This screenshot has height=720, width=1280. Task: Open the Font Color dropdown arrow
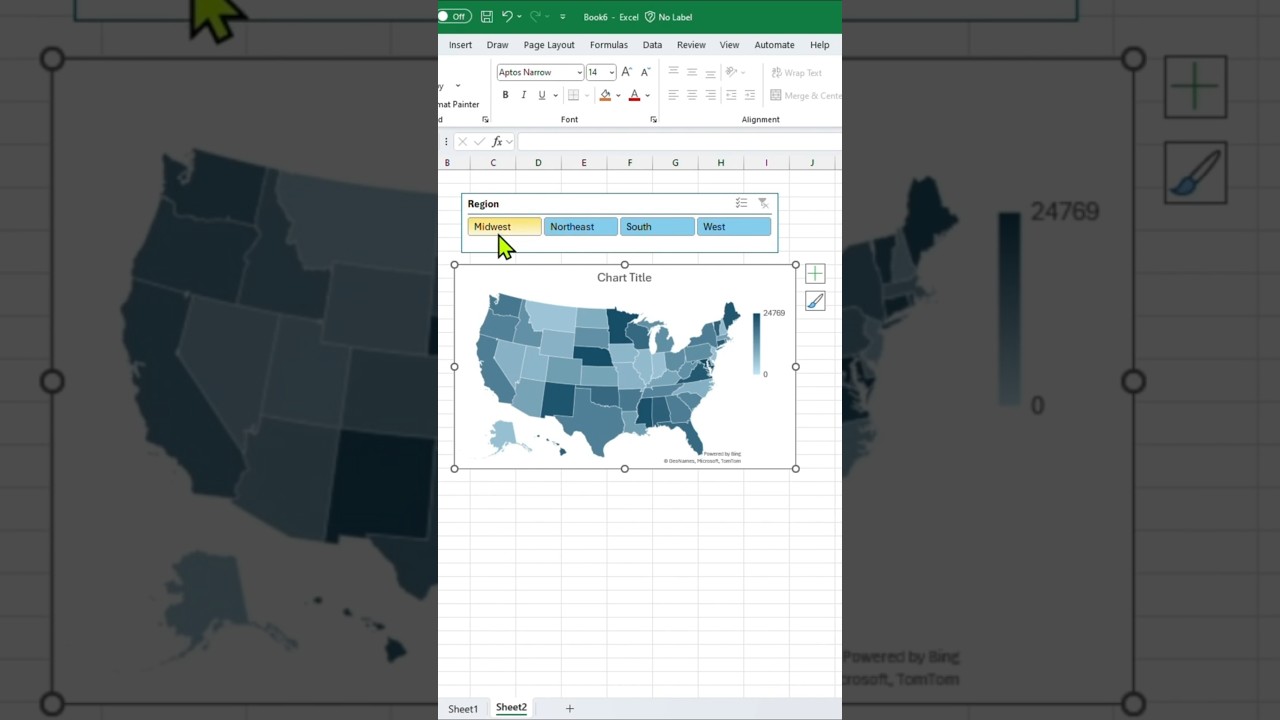coord(647,95)
